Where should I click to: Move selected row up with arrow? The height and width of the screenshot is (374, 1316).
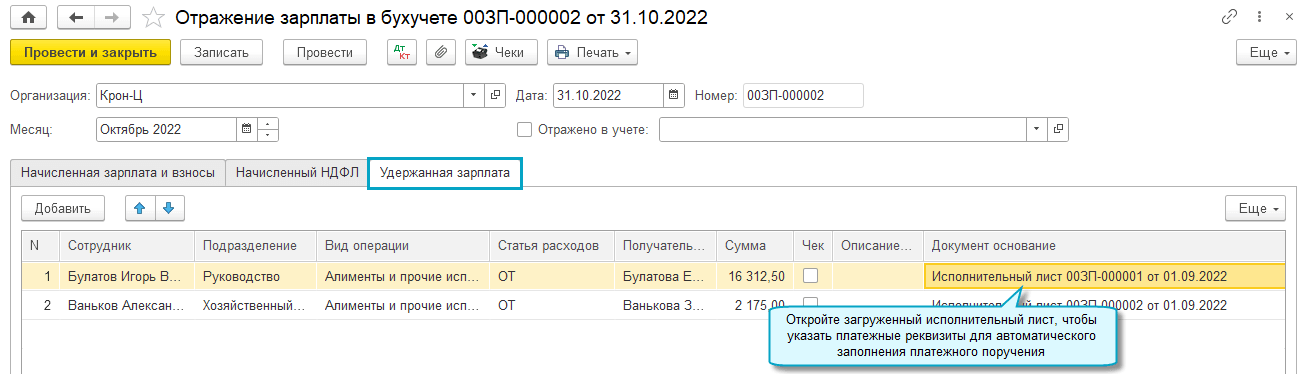[140, 208]
